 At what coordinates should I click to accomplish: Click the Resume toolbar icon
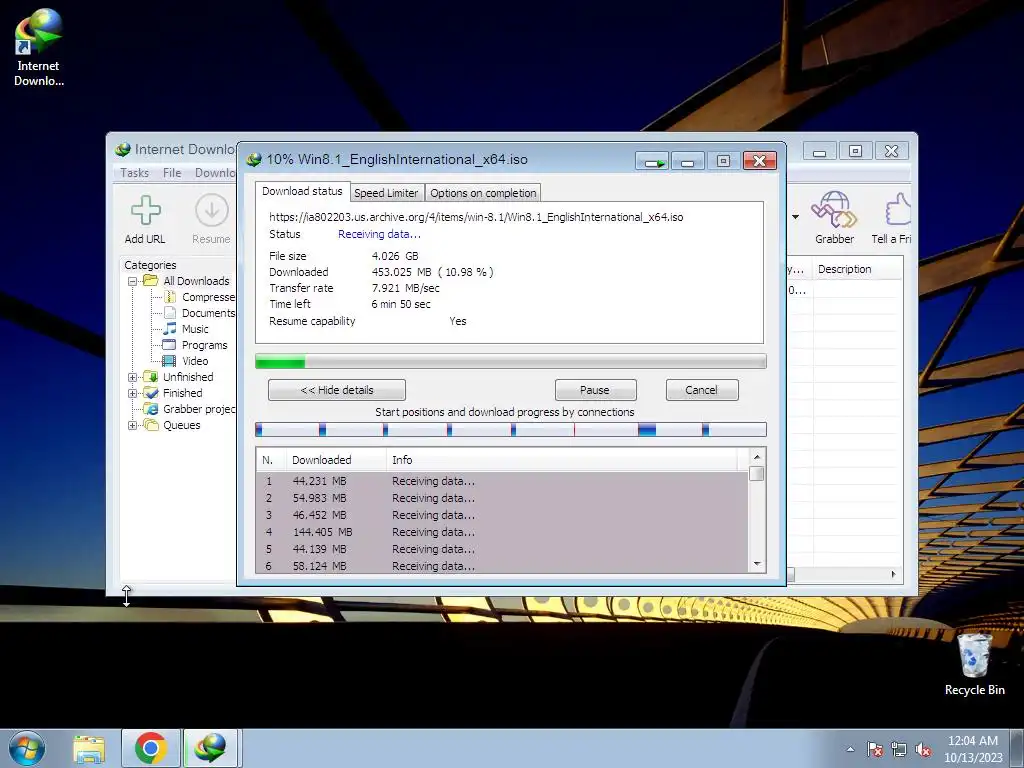[211, 210]
